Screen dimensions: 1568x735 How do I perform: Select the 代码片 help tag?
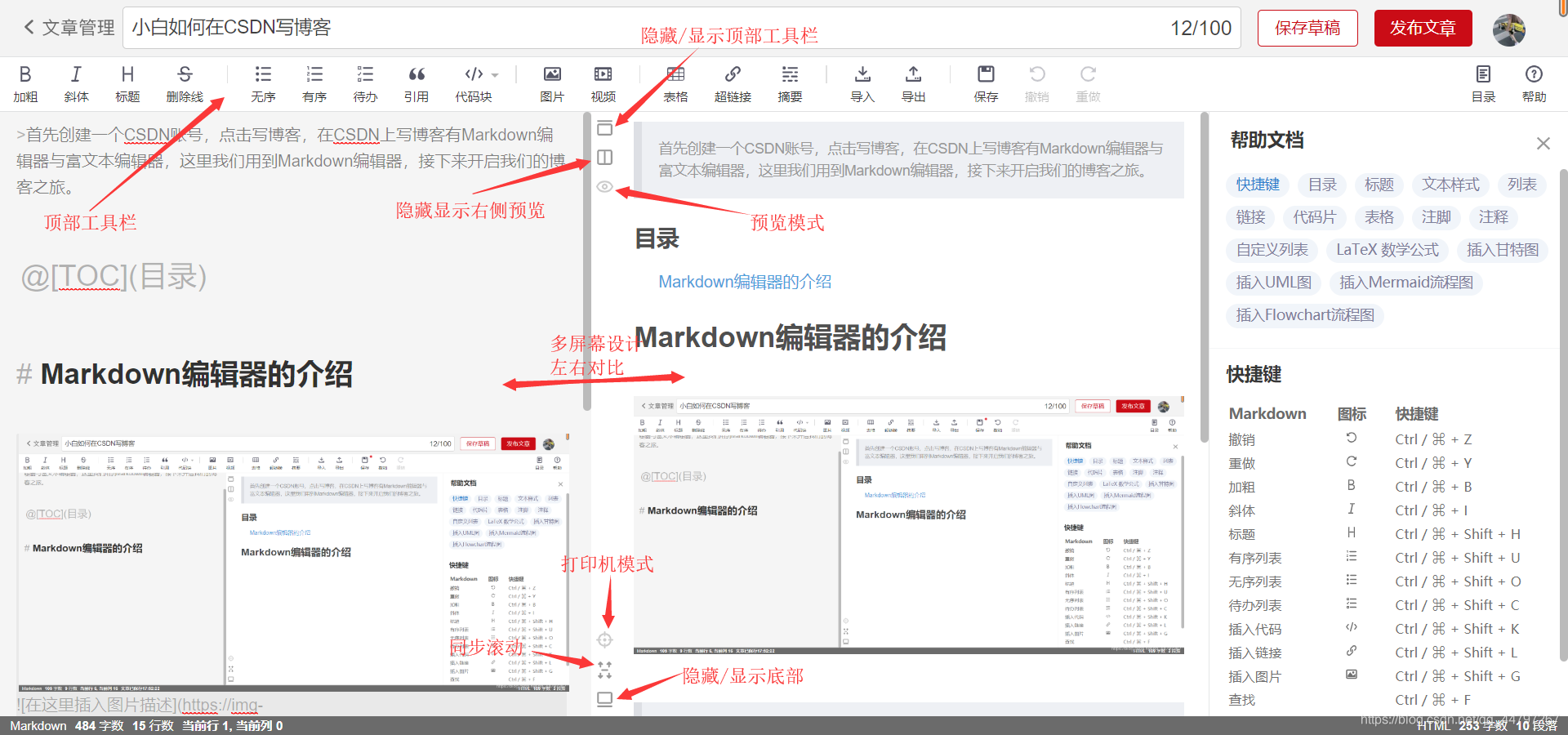[x=1315, y=217]
